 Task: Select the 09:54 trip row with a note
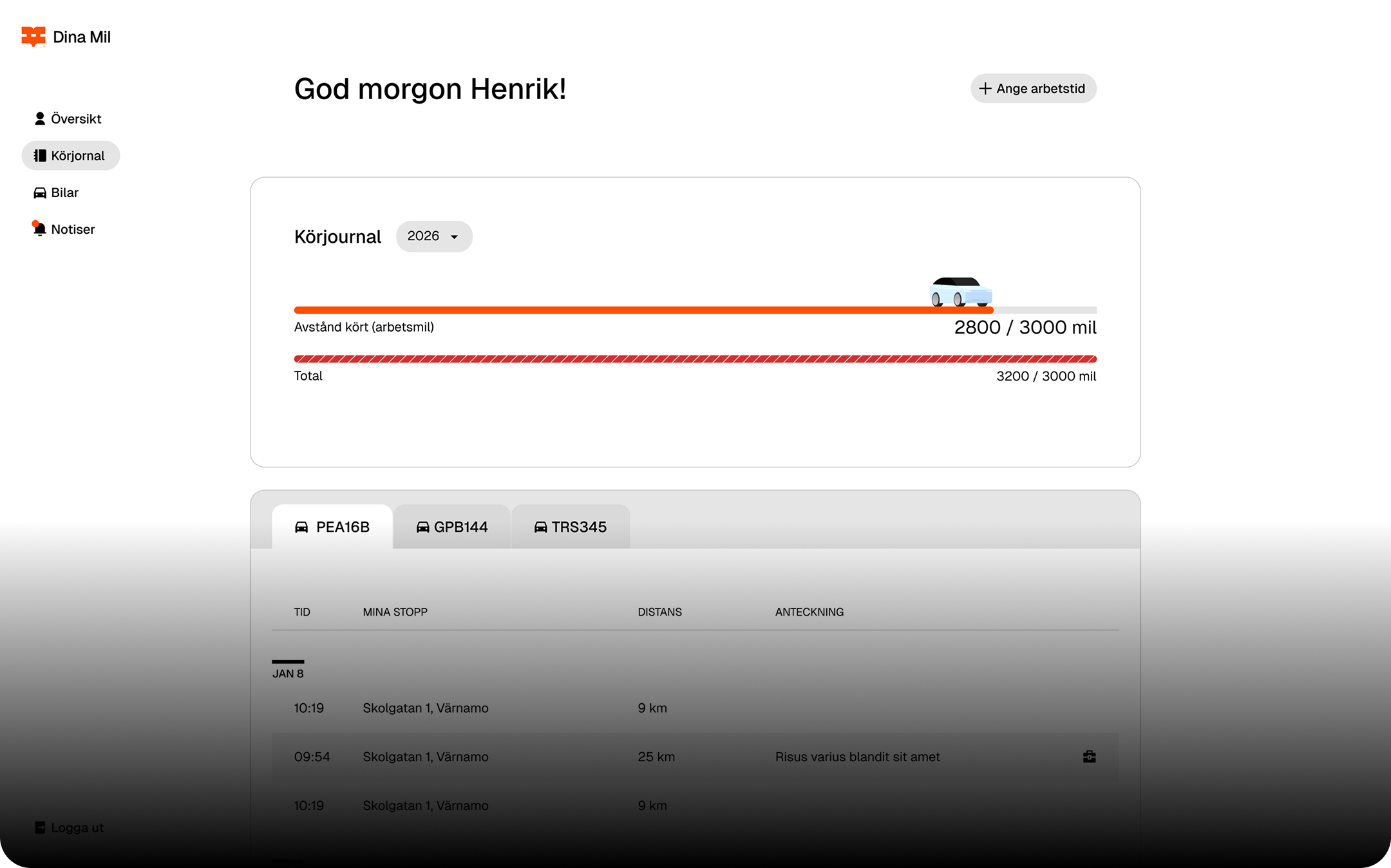click(695, 757)
